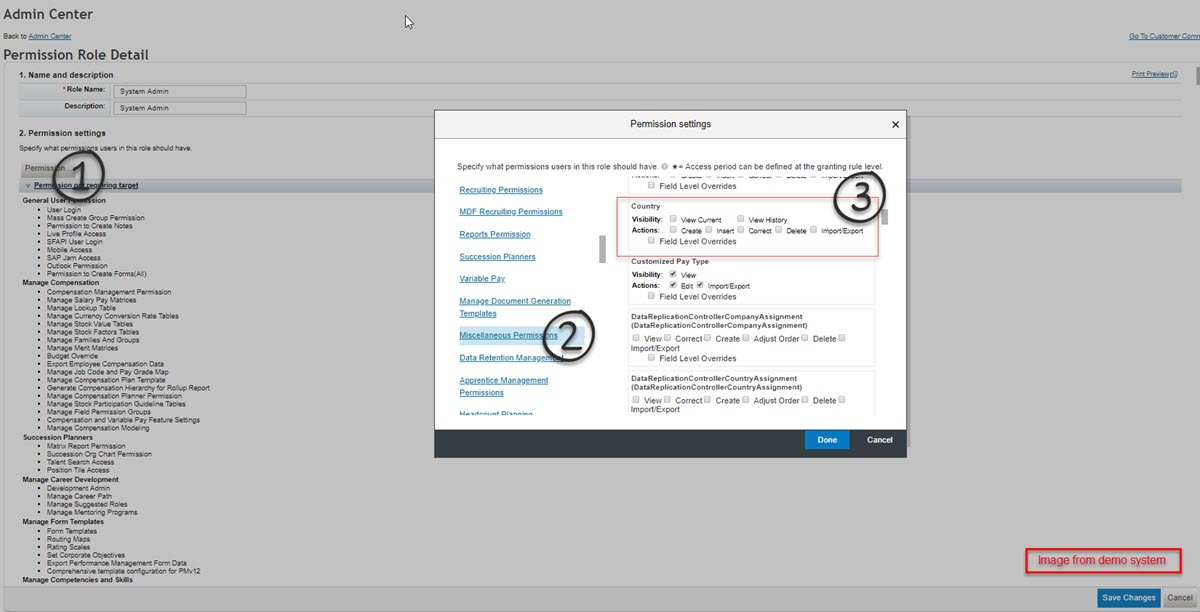Viewport: 1200px width, 612px height.
Task: Toggle Country Field Level Overrides checkbox
Action: (652, 241)
